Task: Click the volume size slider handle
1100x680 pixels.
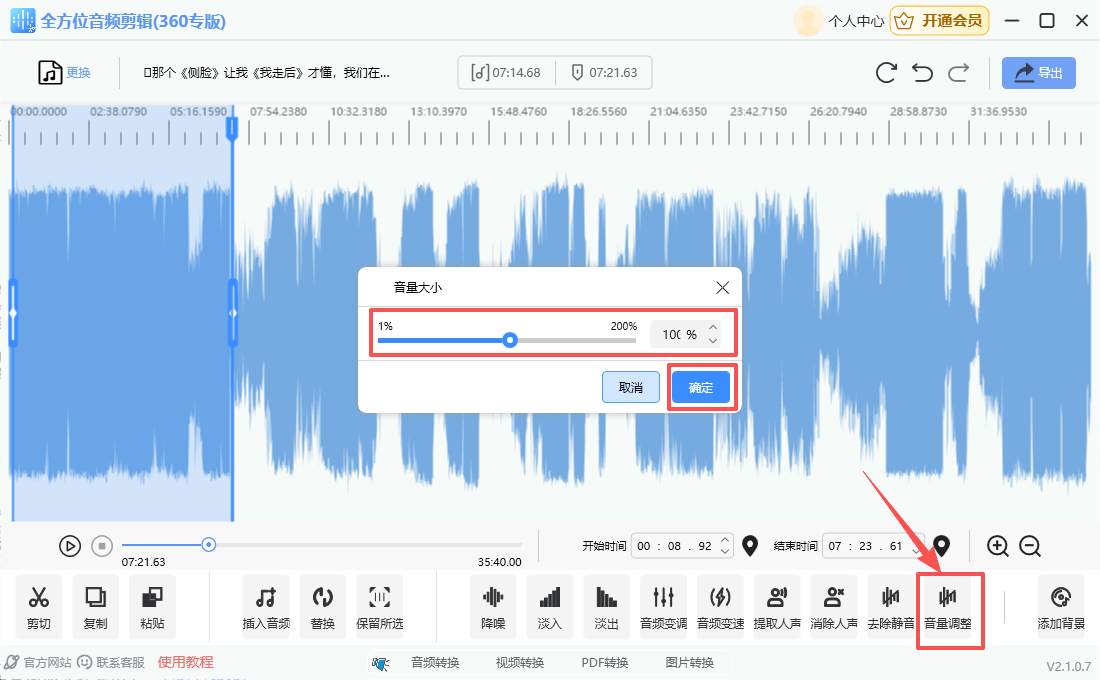Action: (510, 340)
